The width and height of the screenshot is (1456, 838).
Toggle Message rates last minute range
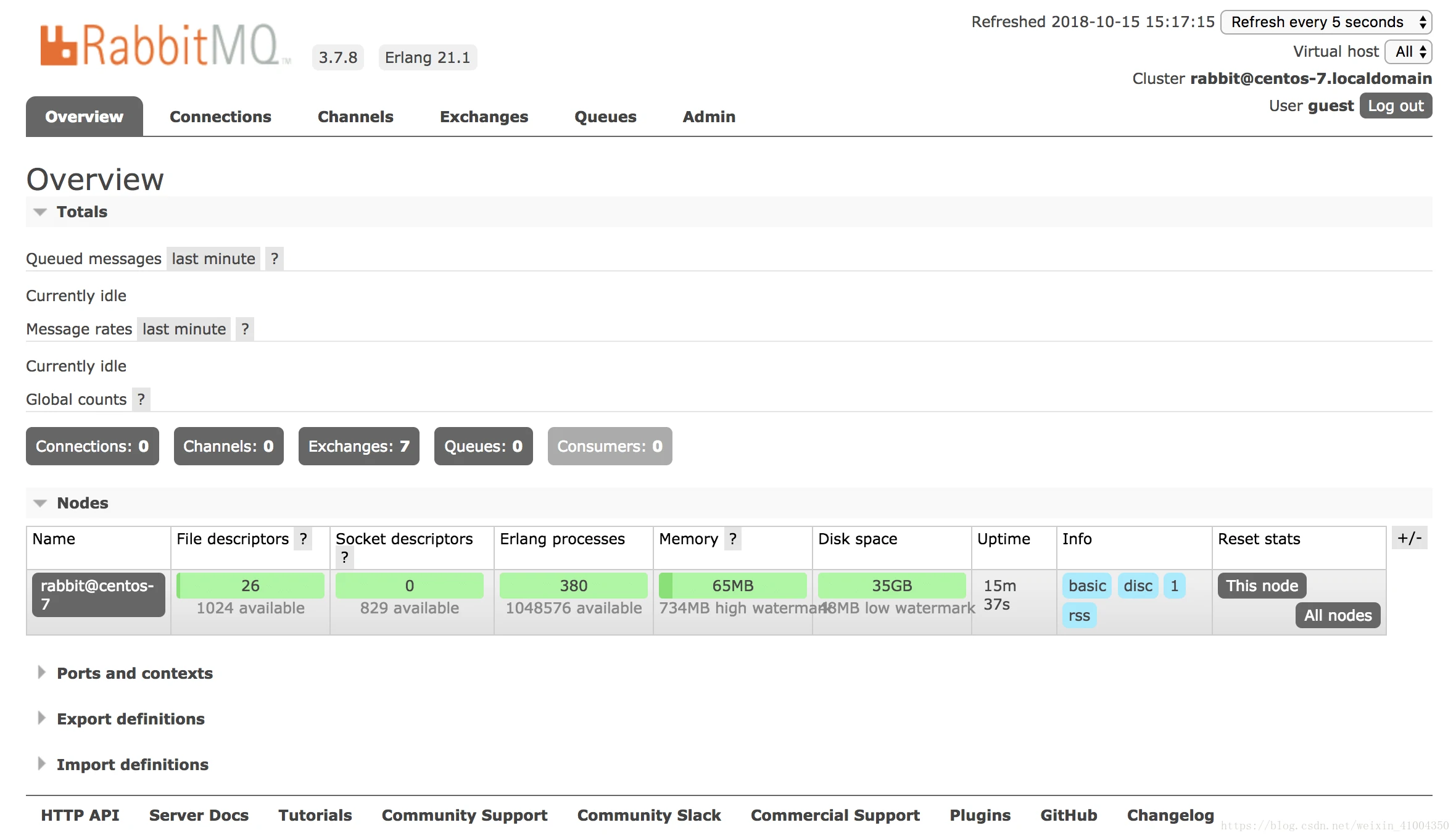(184, 329)
